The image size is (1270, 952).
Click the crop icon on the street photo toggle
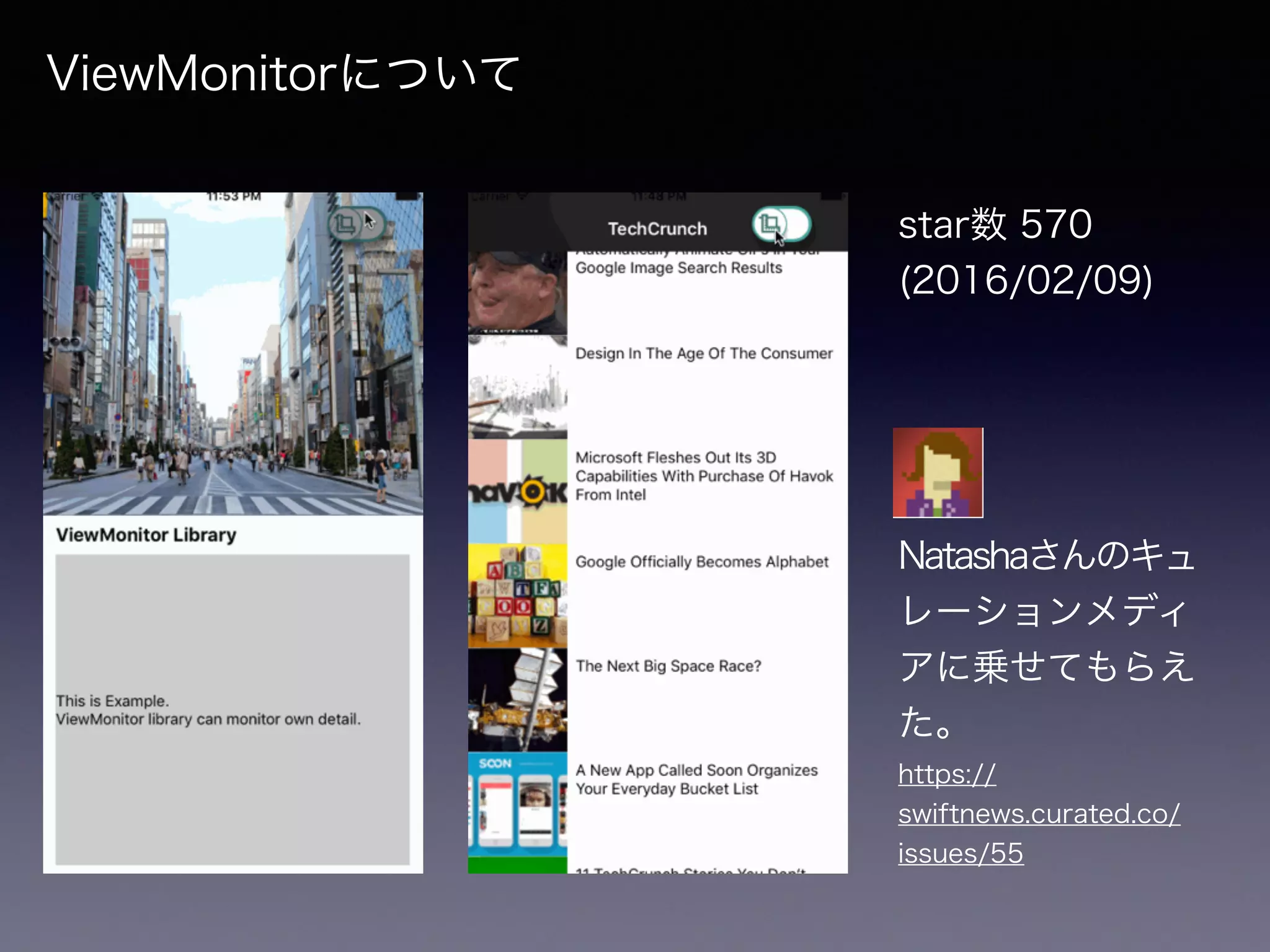pyautogui.click(x=345, y=224)
